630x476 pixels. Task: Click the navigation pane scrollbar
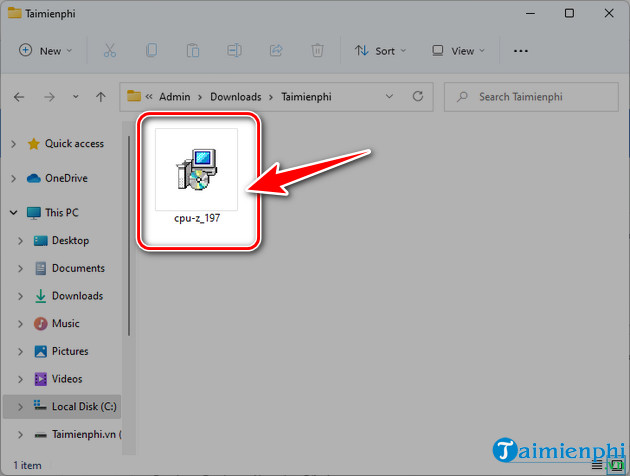(x=129, y=235)
